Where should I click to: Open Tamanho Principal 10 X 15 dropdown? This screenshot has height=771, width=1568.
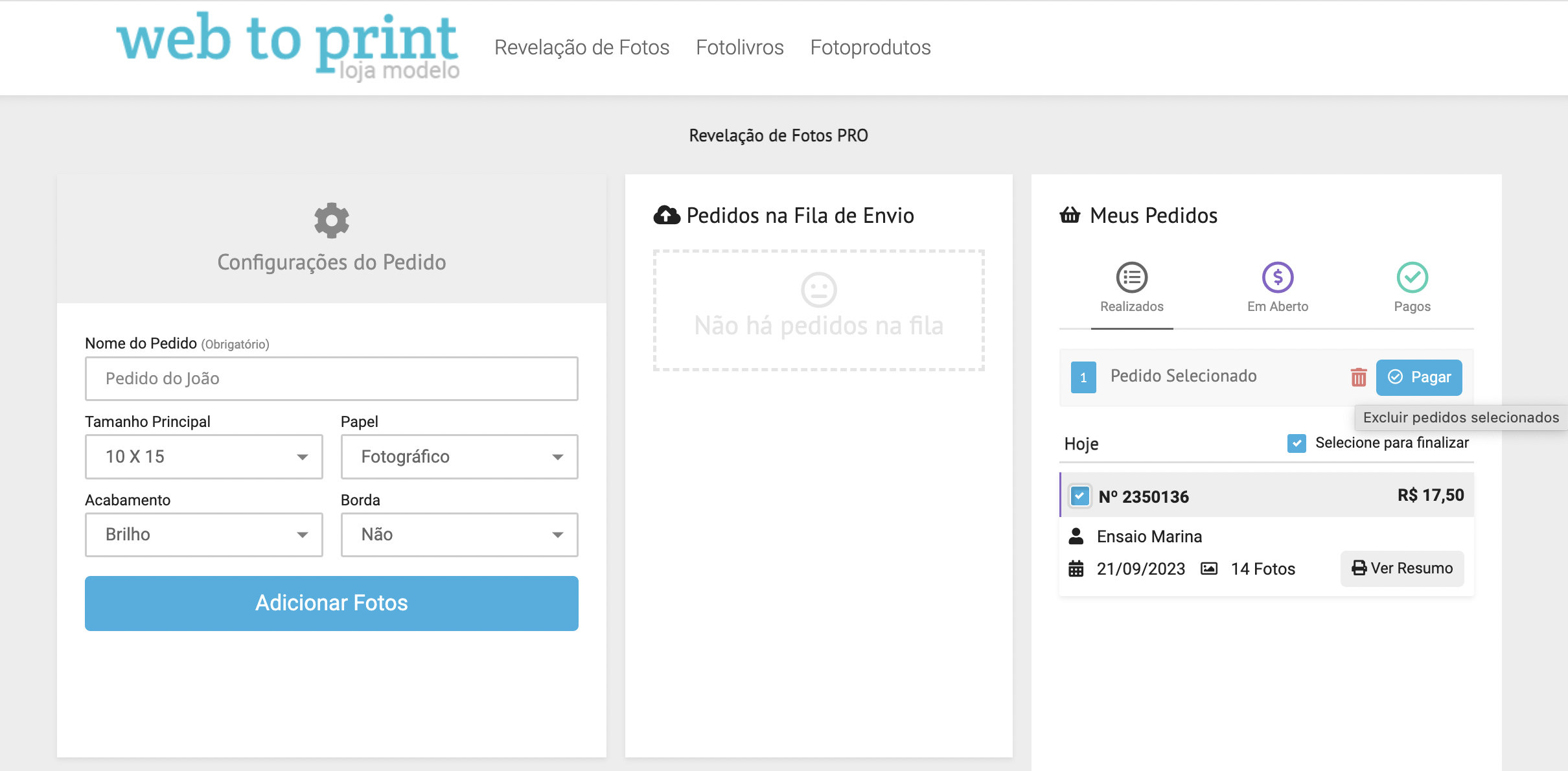203,457
